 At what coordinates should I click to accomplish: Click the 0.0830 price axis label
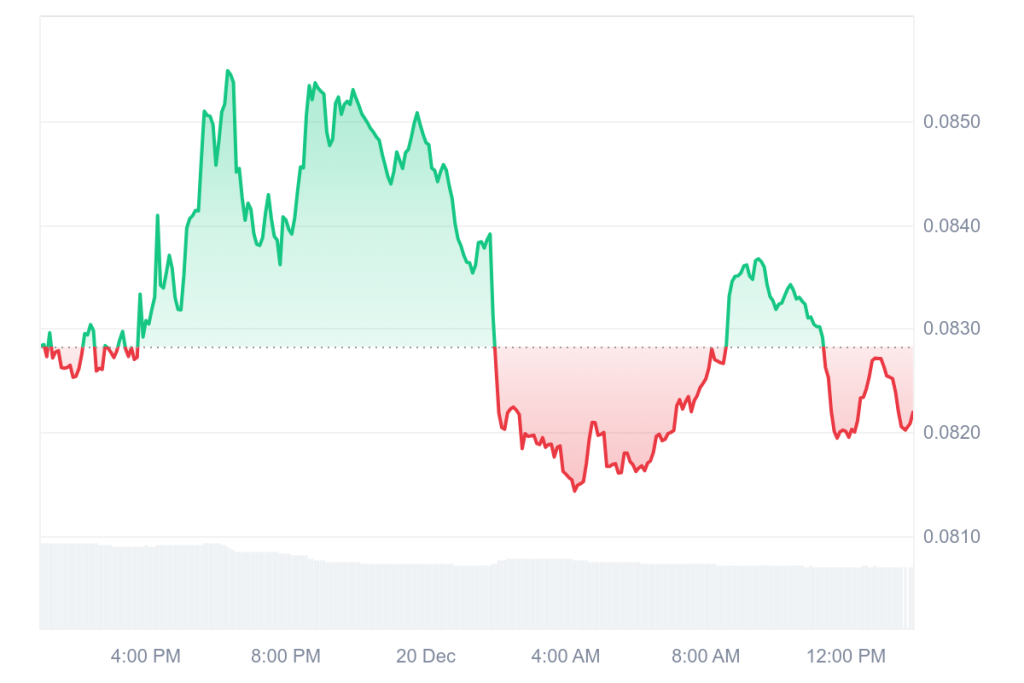(x=952, y=329)
